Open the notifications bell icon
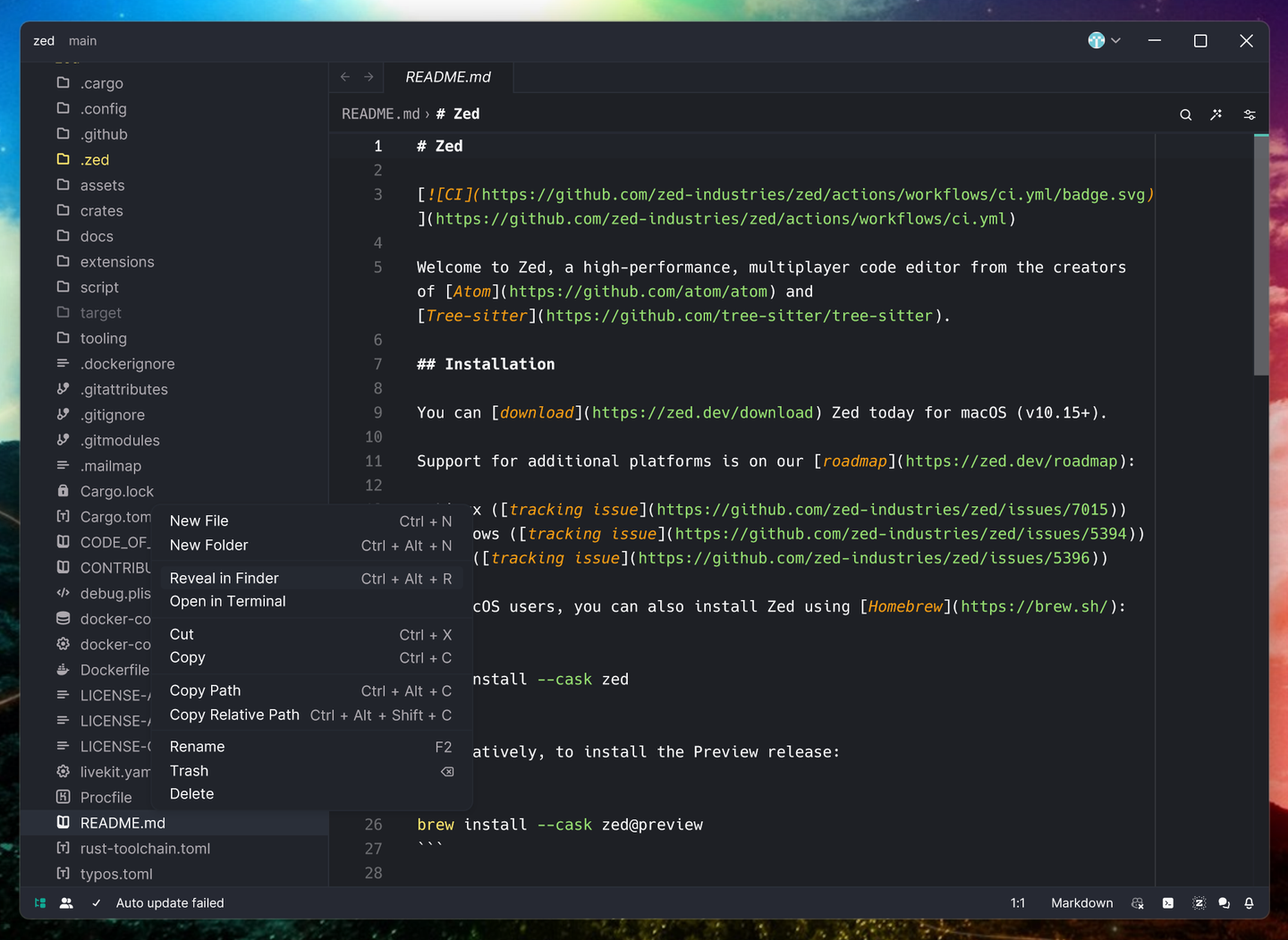Viewport: 1288px width, 940px height. pyautogui.click(x=1249, y=903)
